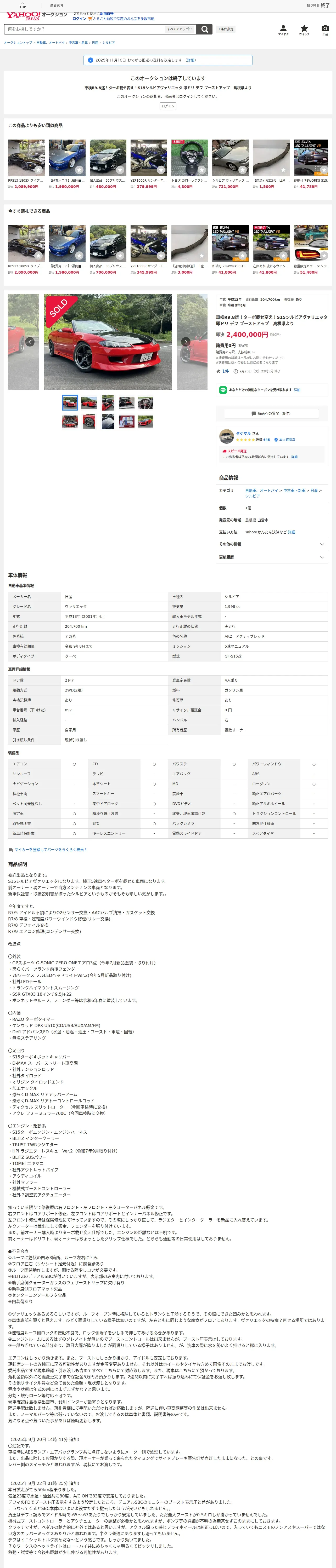Open 詳細 link in shipping-fee banner
The image size is (336, 1568).
(191, 60)
